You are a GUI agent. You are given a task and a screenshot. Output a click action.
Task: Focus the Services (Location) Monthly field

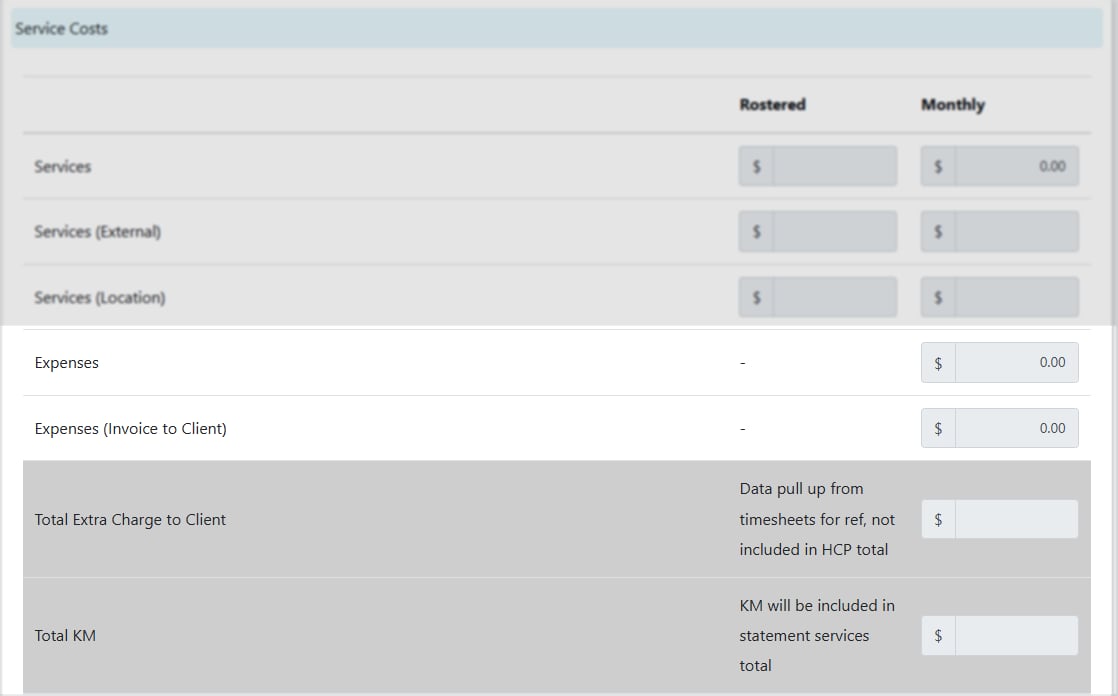click(x=1017, y=297)
